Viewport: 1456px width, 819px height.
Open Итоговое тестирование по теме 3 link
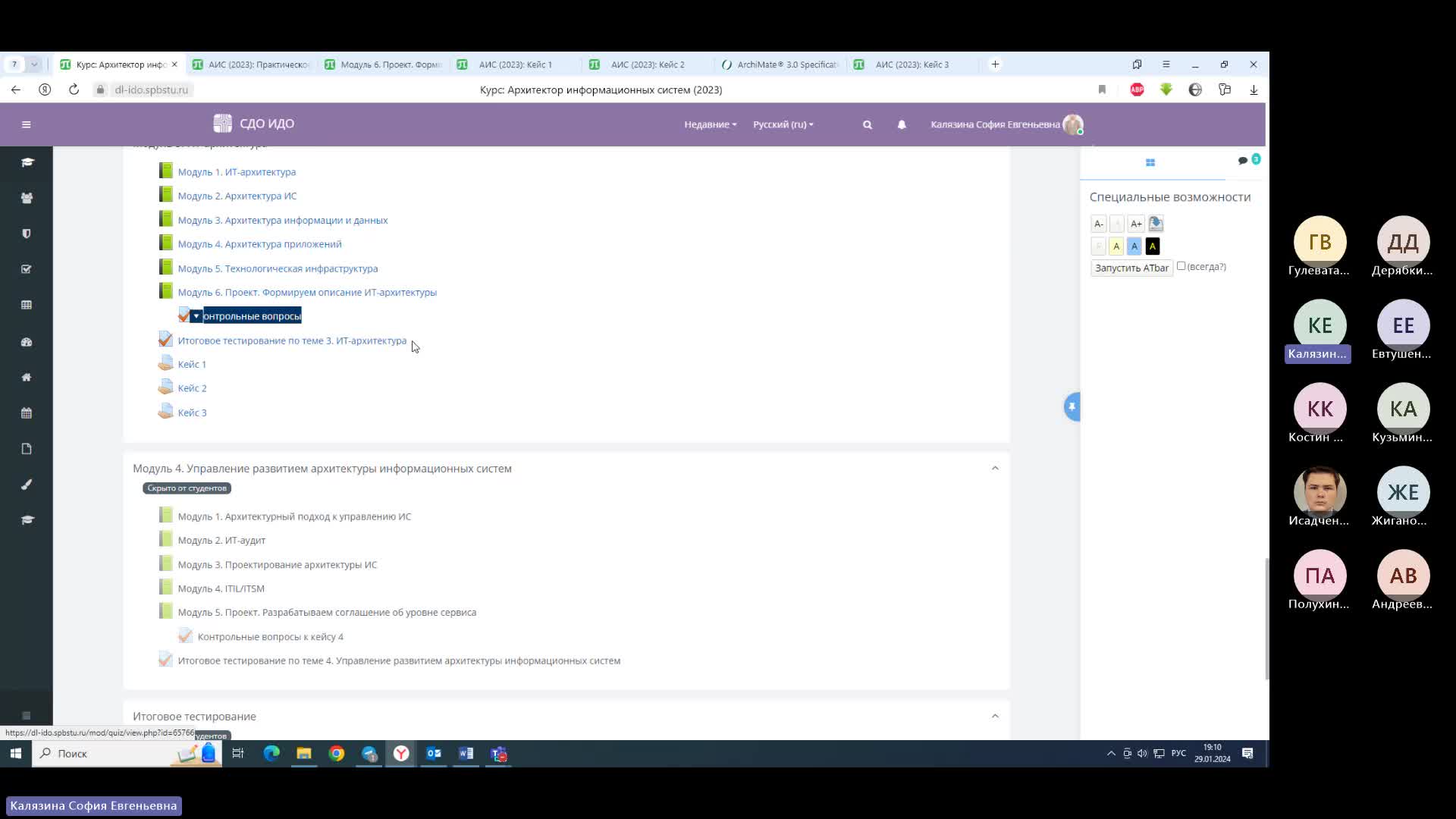[292, 341]
